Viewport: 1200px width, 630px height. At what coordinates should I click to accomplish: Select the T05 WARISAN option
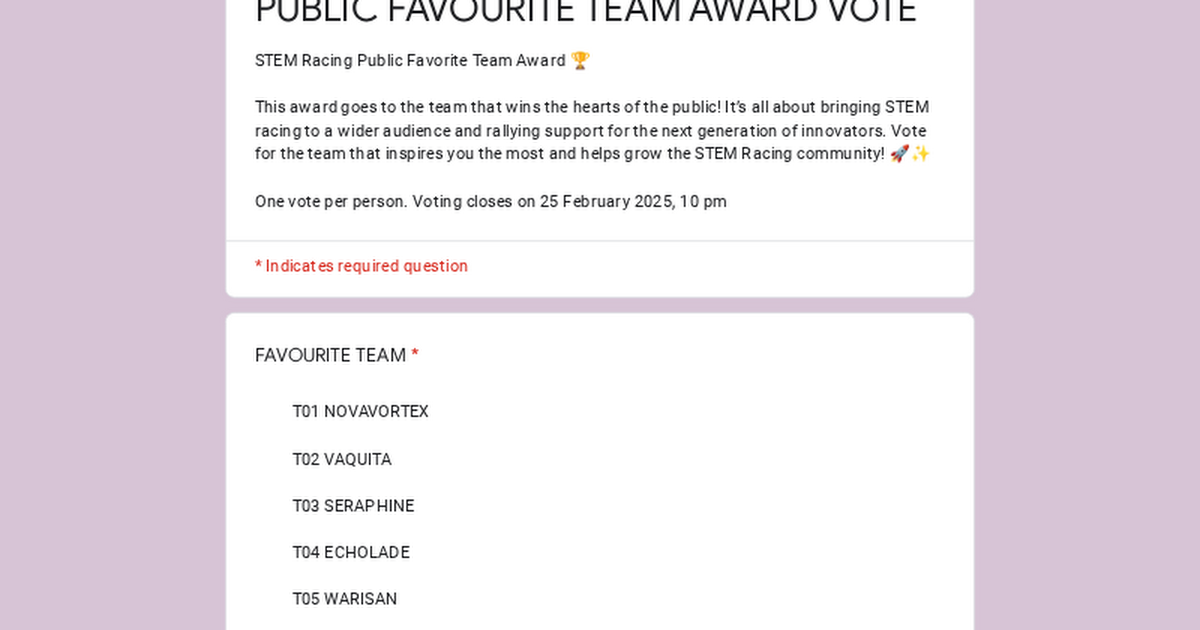tap(345, 599)
